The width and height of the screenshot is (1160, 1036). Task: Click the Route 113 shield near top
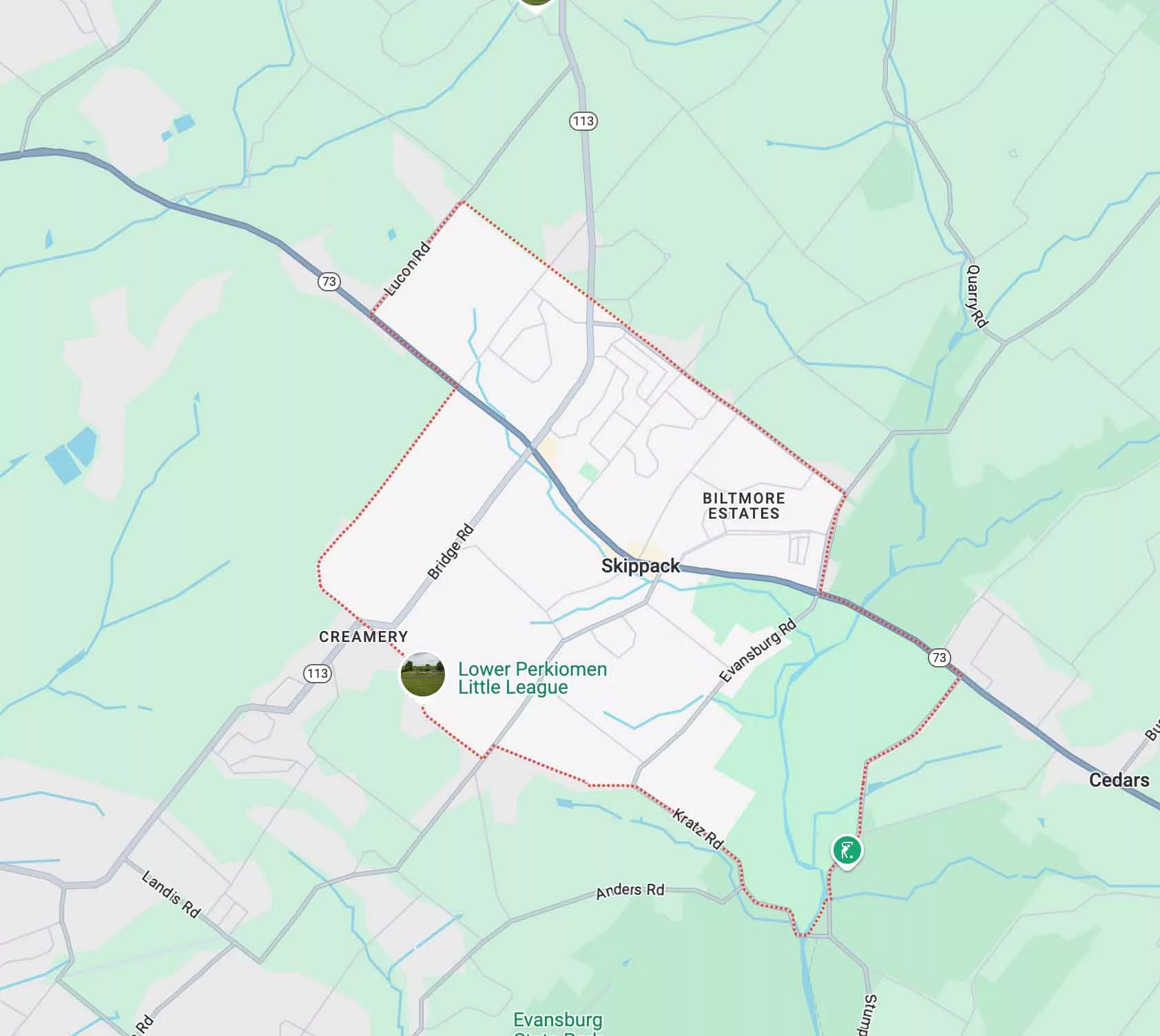[x=583, y=121]
